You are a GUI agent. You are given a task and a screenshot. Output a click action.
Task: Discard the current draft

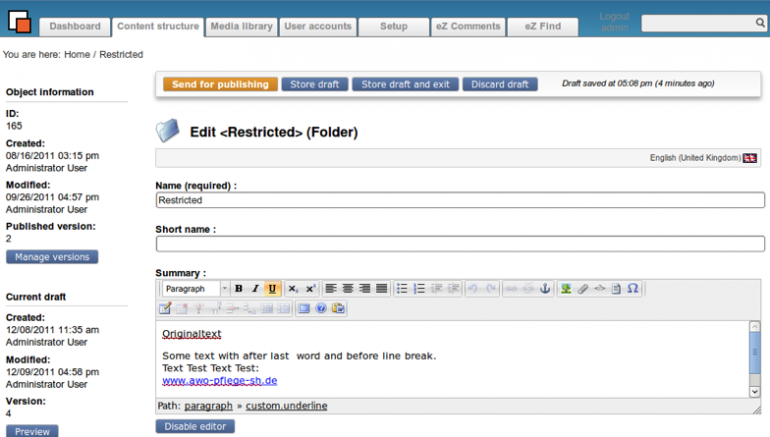point(500,84)
